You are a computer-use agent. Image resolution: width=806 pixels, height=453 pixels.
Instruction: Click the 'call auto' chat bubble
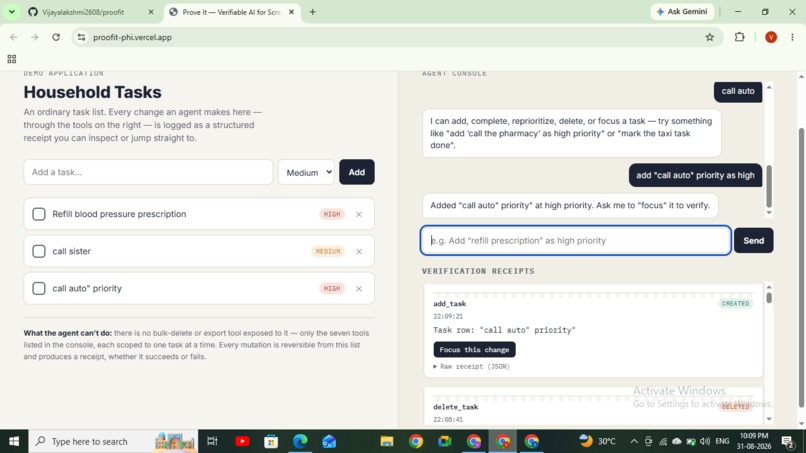pos(738,92)
